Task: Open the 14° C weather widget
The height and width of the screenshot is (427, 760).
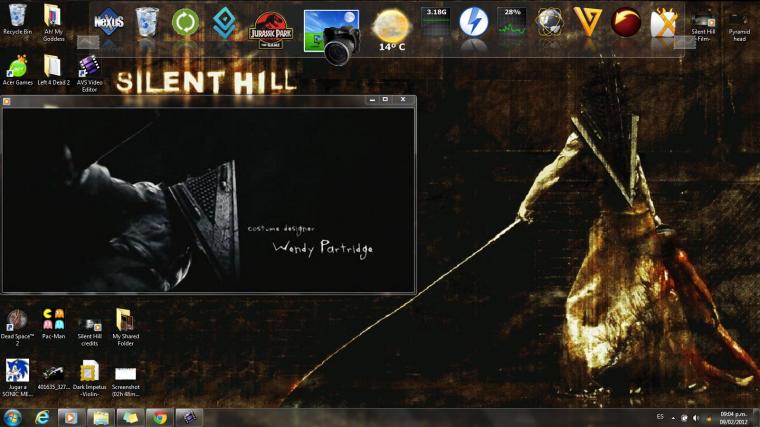Action: pyautogui.click(x=392, y=31)
